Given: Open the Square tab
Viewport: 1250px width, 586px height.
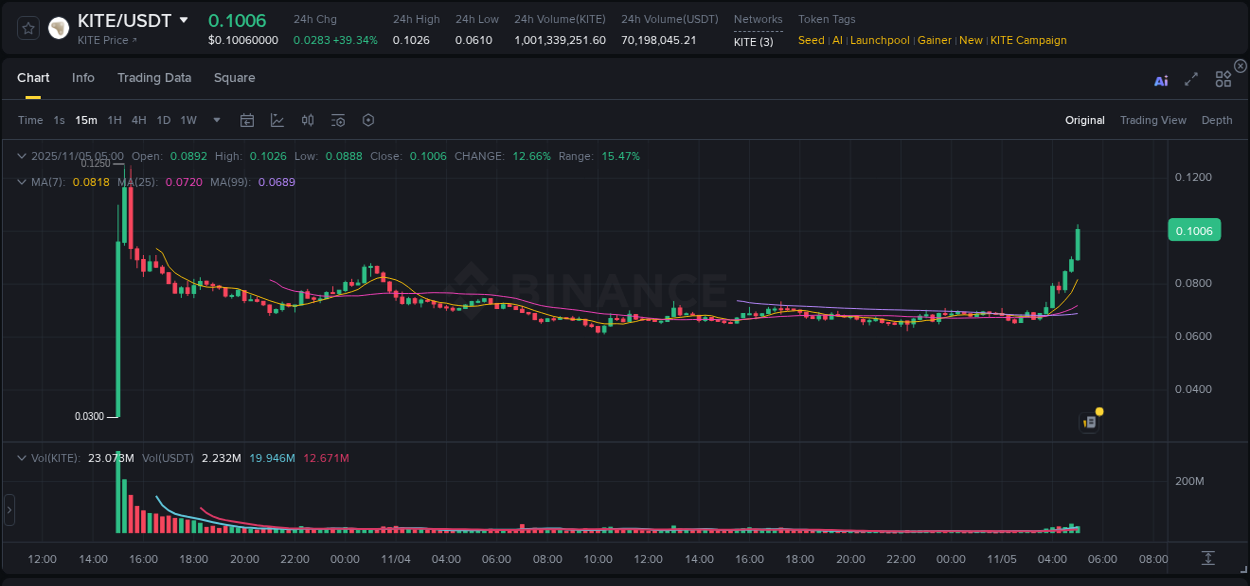Looking at the screenshot, I should 234,77.
